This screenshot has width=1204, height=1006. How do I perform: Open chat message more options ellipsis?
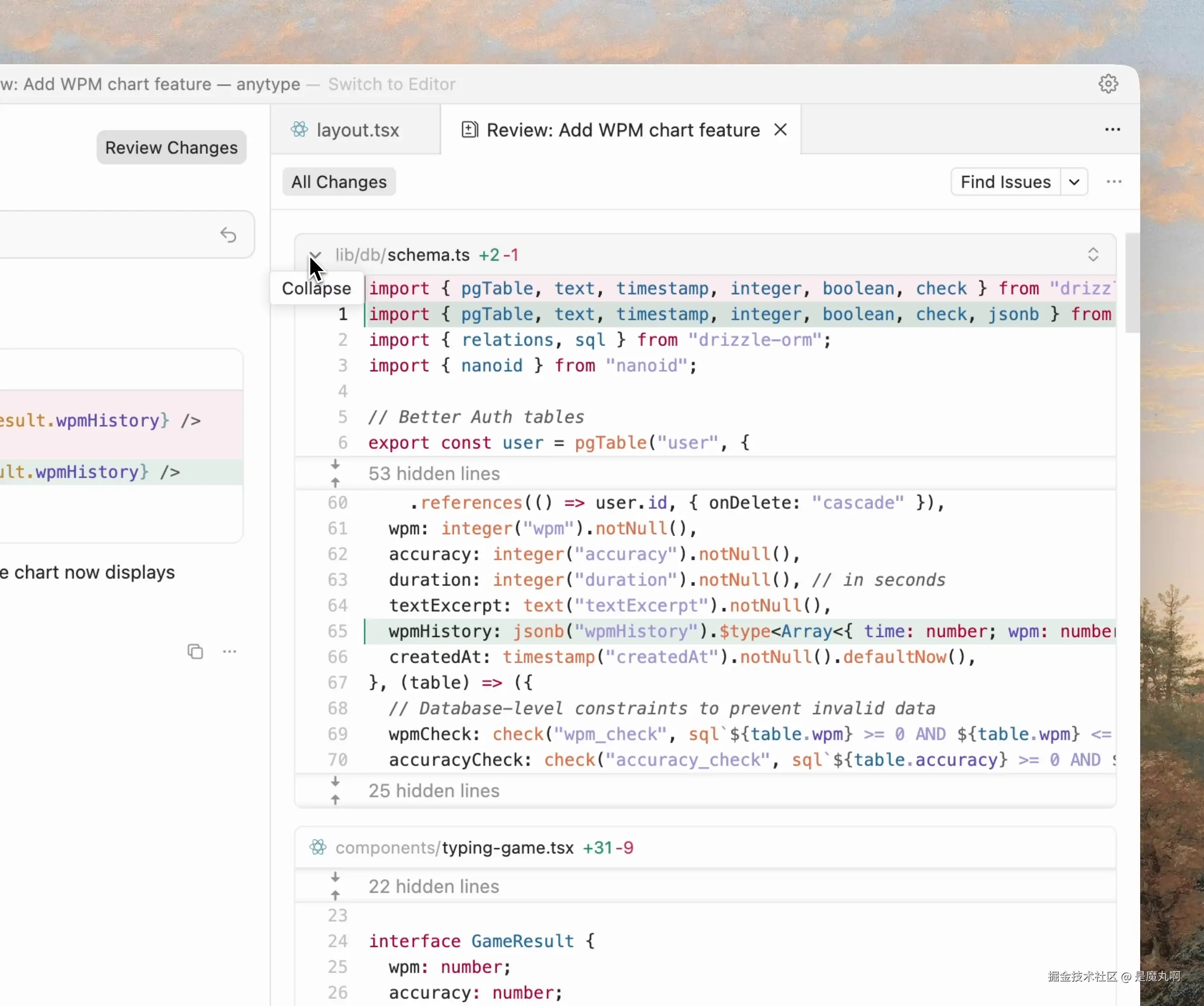coord(229,651)
